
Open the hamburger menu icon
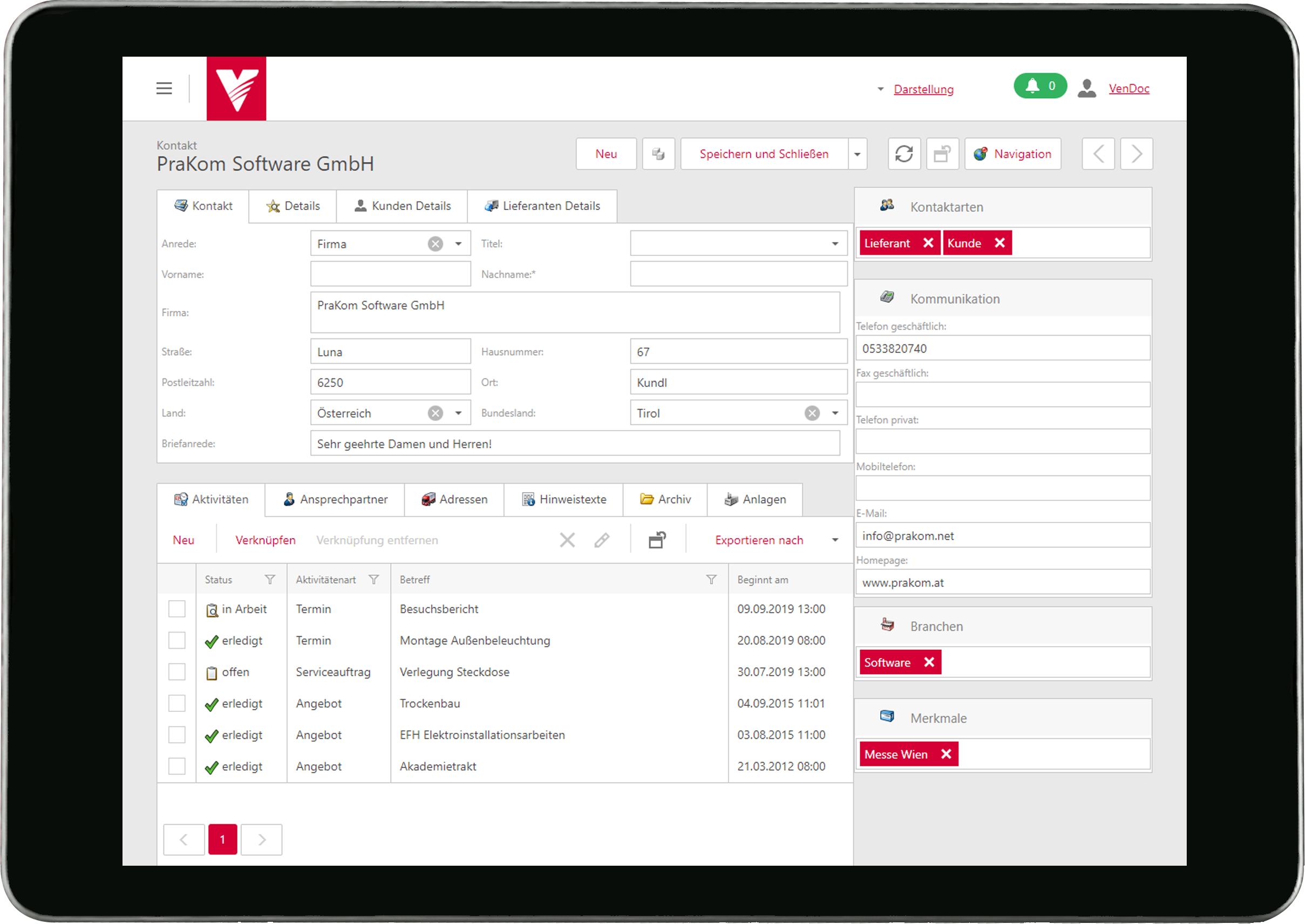click(164, 88)
